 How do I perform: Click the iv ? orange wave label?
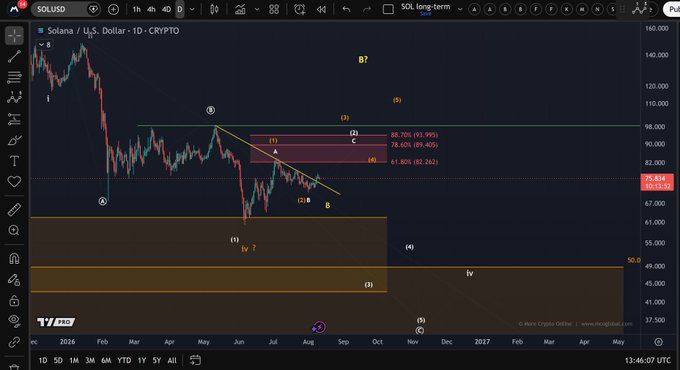248,249
